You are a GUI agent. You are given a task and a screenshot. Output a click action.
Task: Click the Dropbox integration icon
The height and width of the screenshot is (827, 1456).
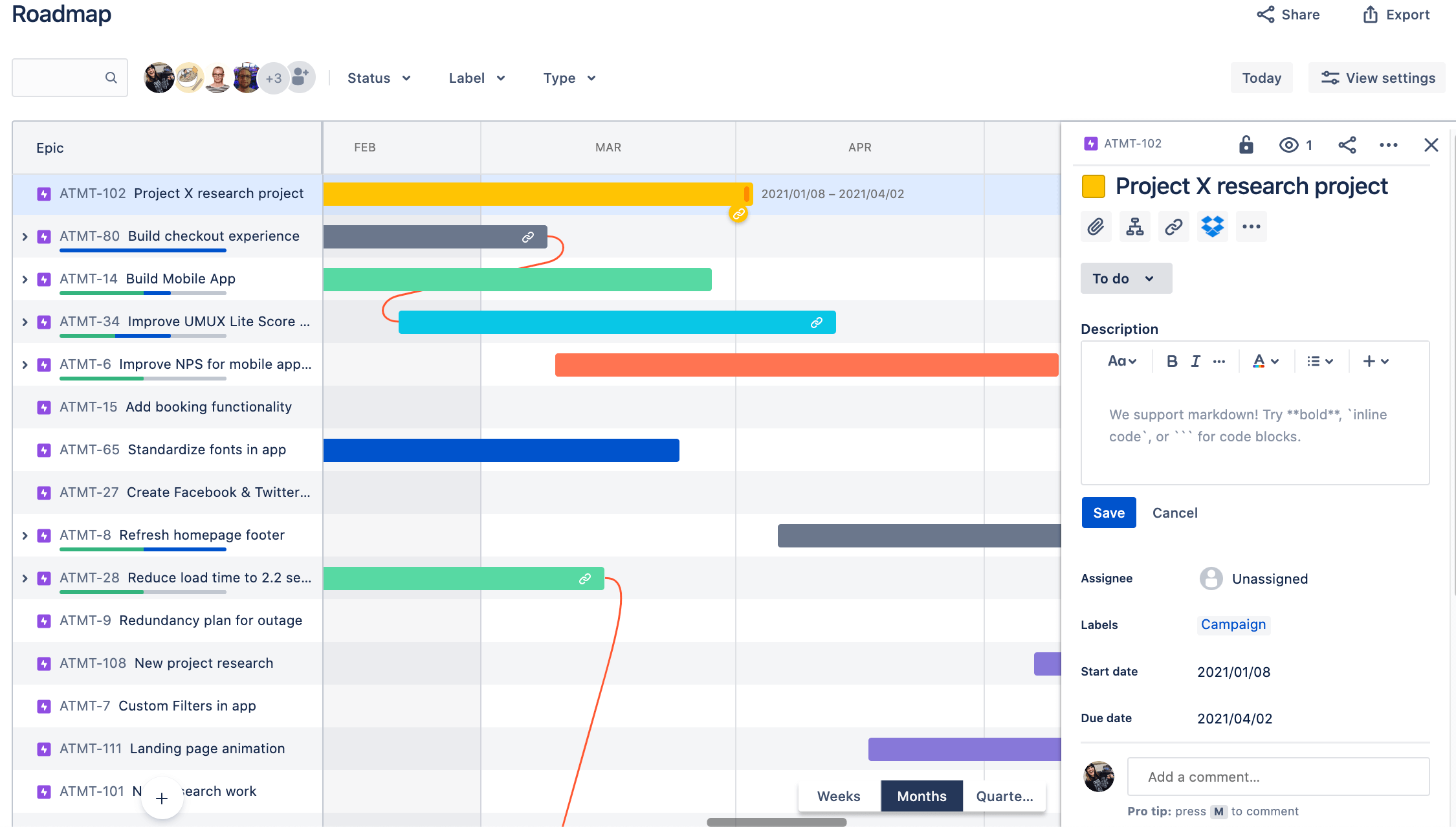pyautogui.click(x=1212, y=226)
